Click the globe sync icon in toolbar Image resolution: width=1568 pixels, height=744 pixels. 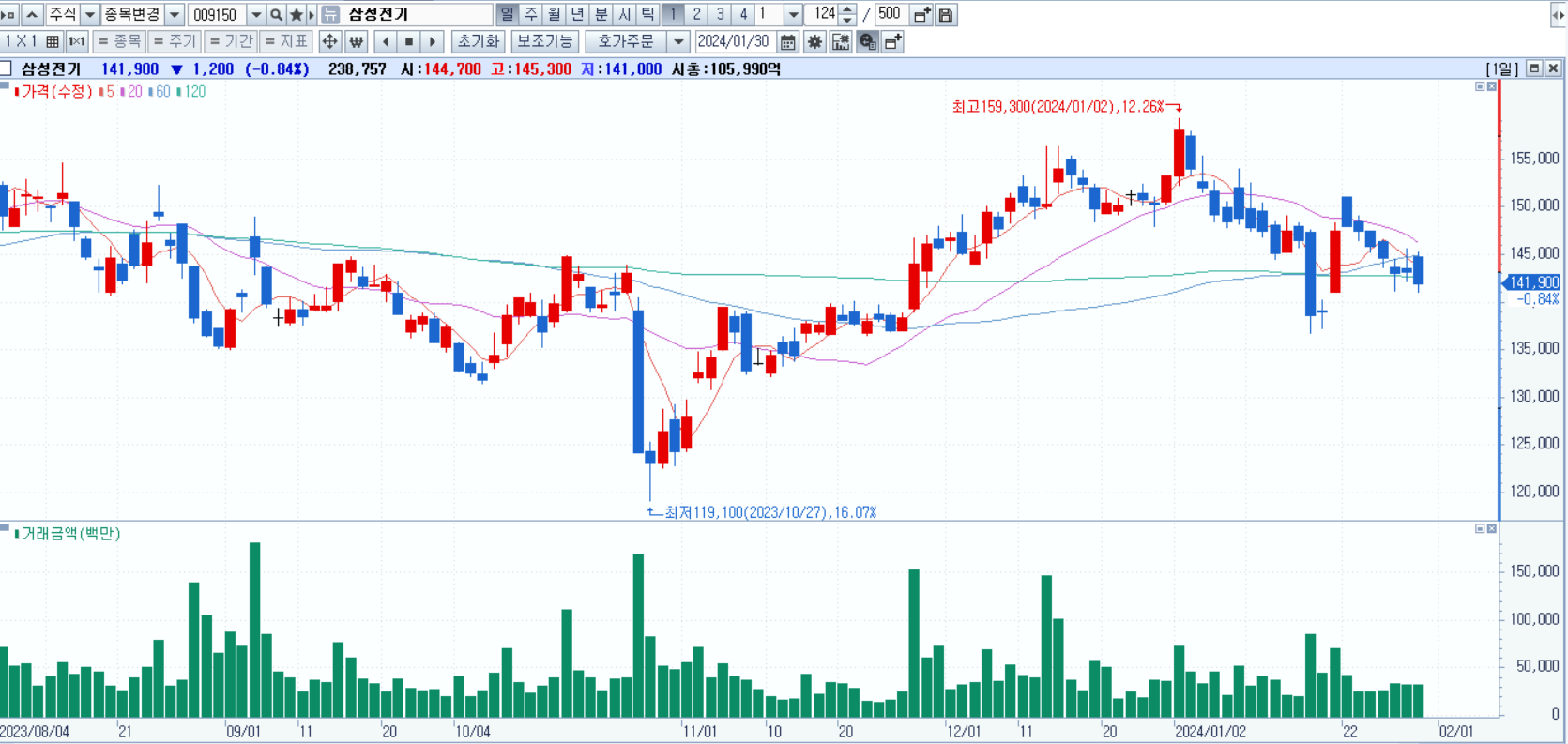tap(867, 41)
